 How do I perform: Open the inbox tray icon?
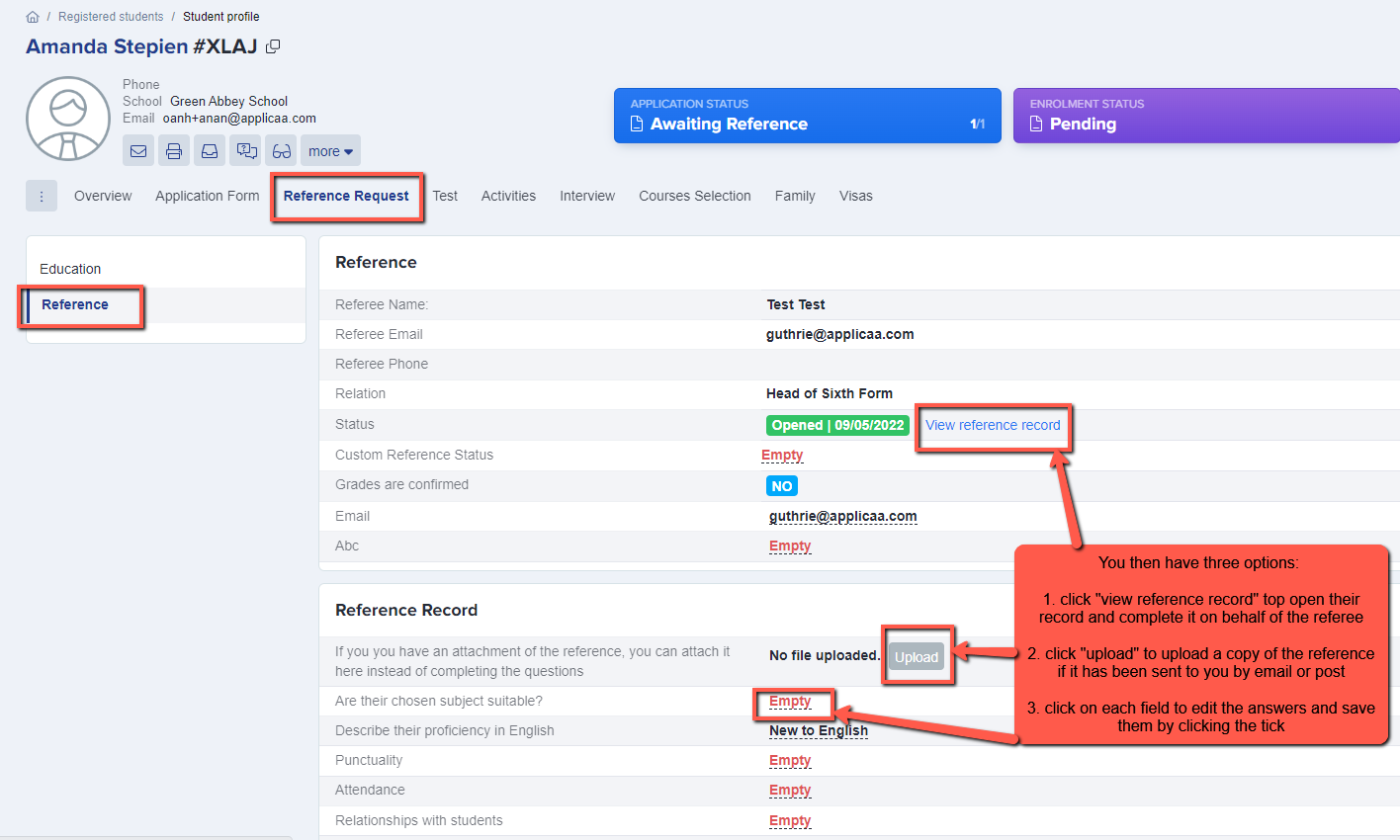tap(210, 151)
